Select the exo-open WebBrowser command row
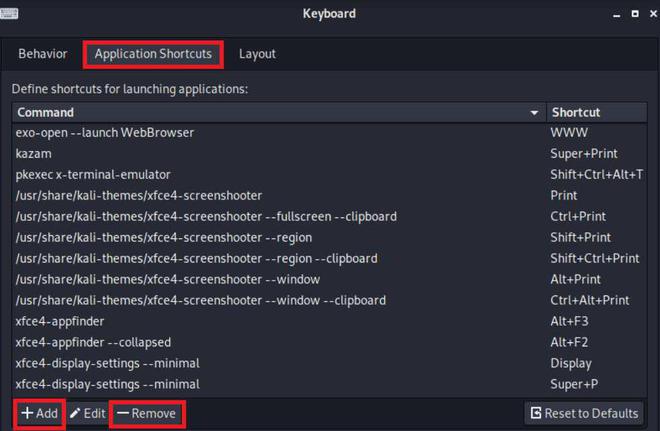The image size is (660, 431). click(x=329, y=133)
